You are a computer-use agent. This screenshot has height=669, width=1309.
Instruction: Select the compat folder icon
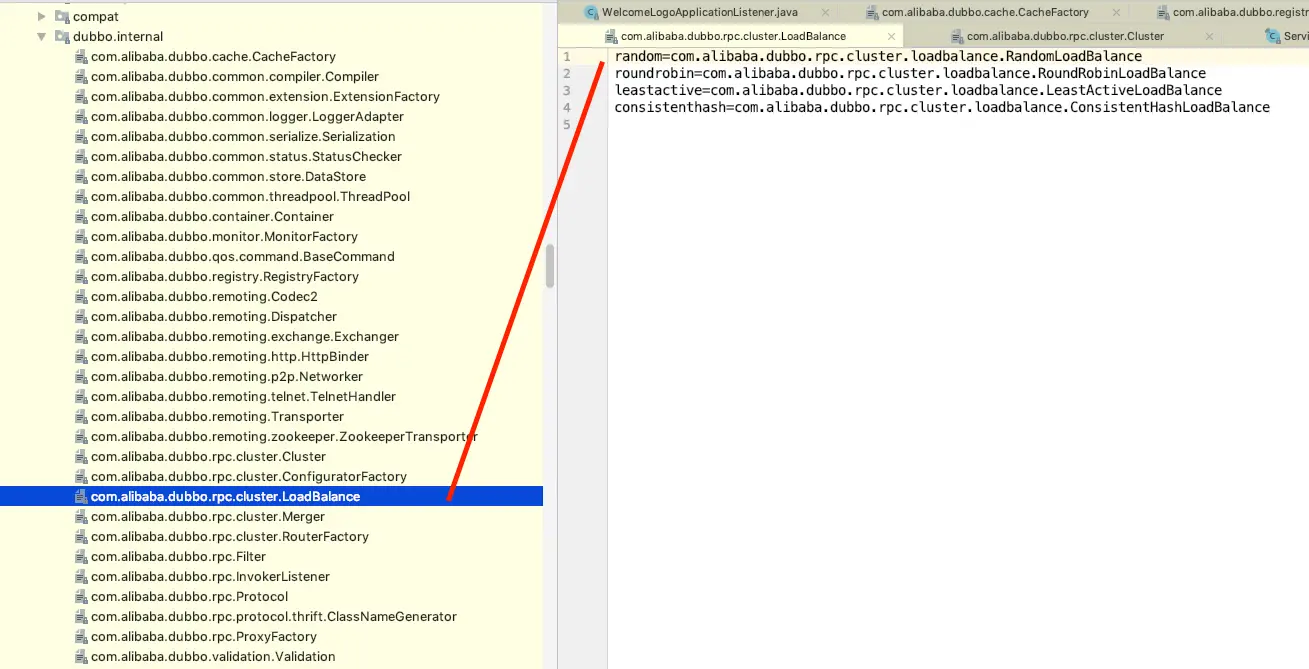[x=63, y=16]
